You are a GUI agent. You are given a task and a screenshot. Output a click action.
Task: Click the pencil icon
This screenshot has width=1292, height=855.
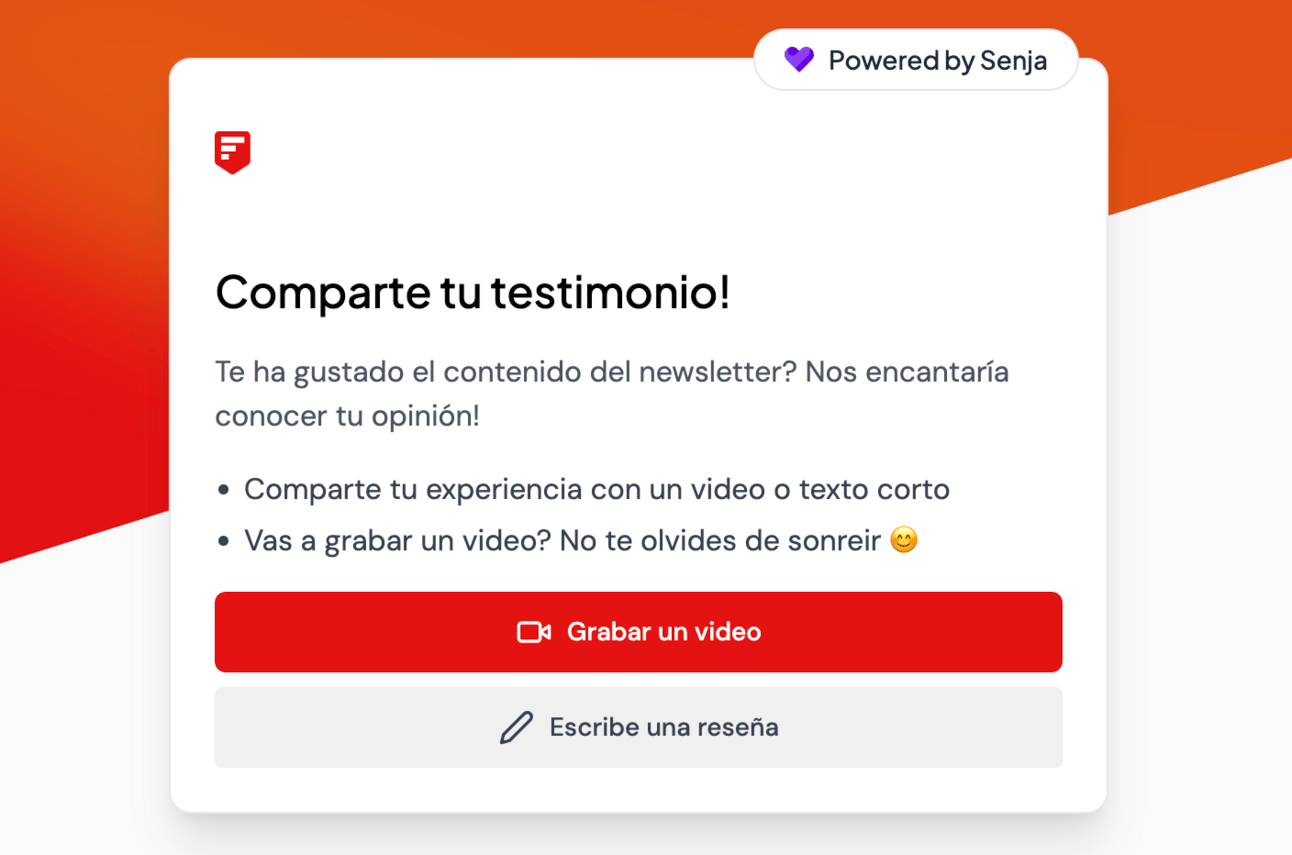pos(516,727)
